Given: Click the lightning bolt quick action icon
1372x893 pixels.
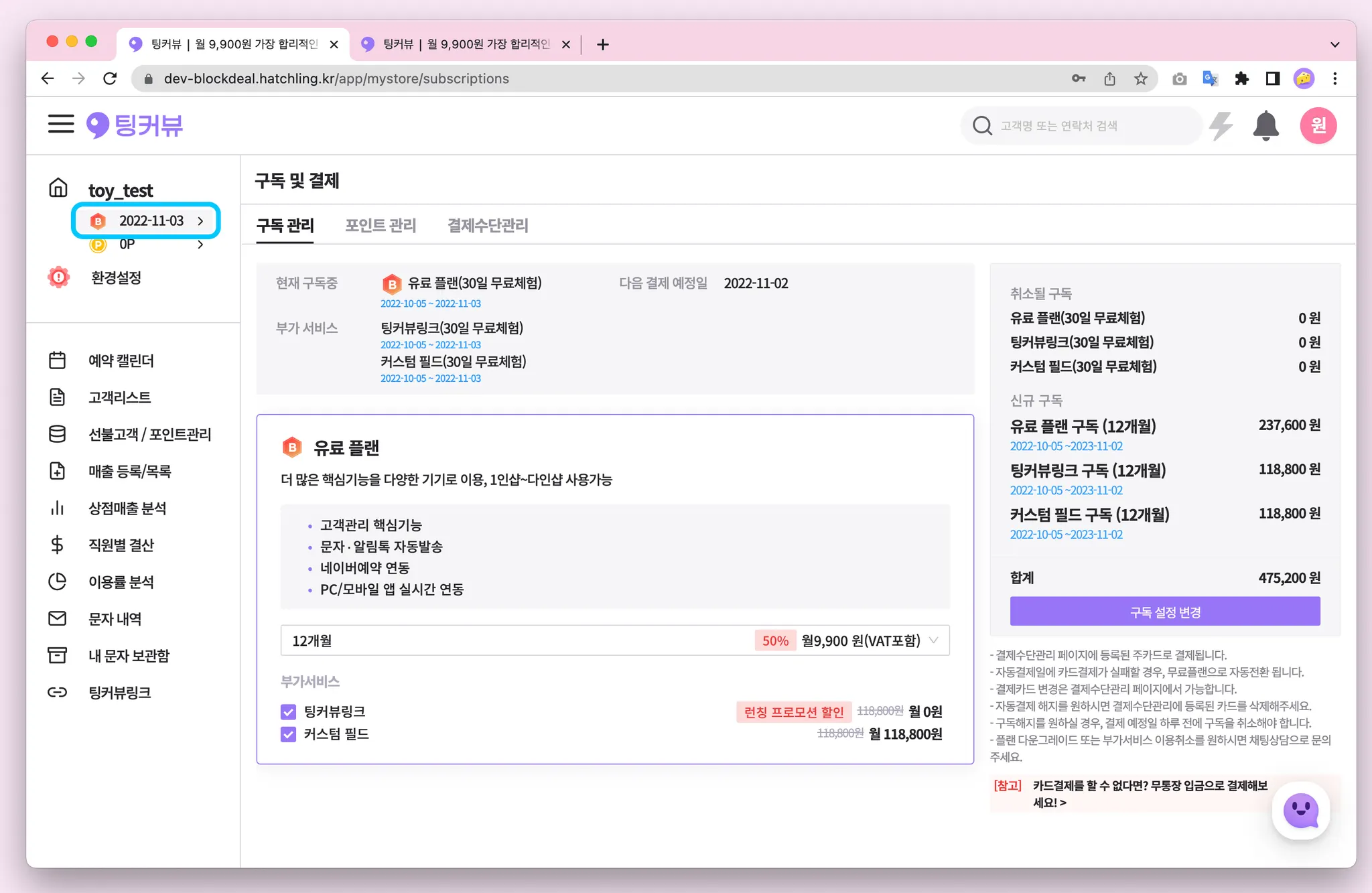Looking at the screenshot, I should (1221, 125).
